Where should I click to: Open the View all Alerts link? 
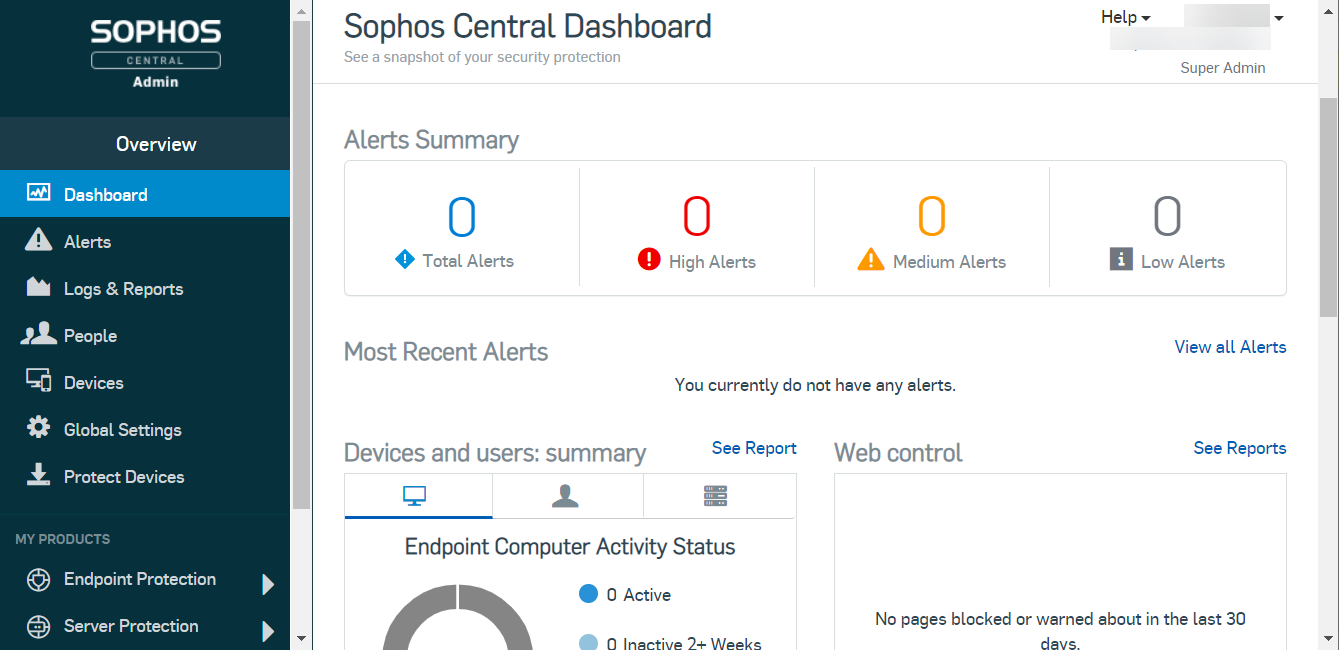click(x=1230, y=347)
